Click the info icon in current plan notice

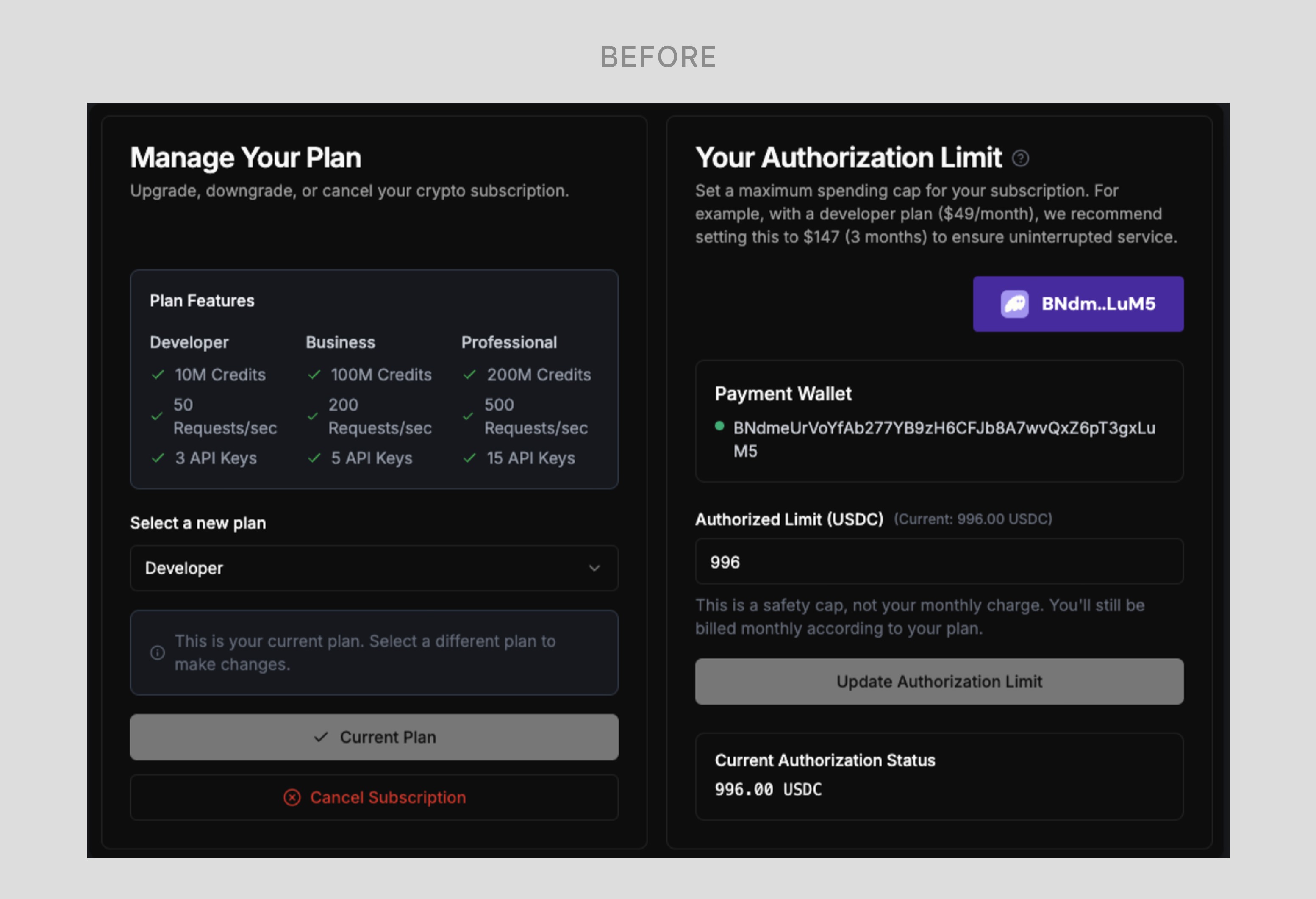coord(158,653)
